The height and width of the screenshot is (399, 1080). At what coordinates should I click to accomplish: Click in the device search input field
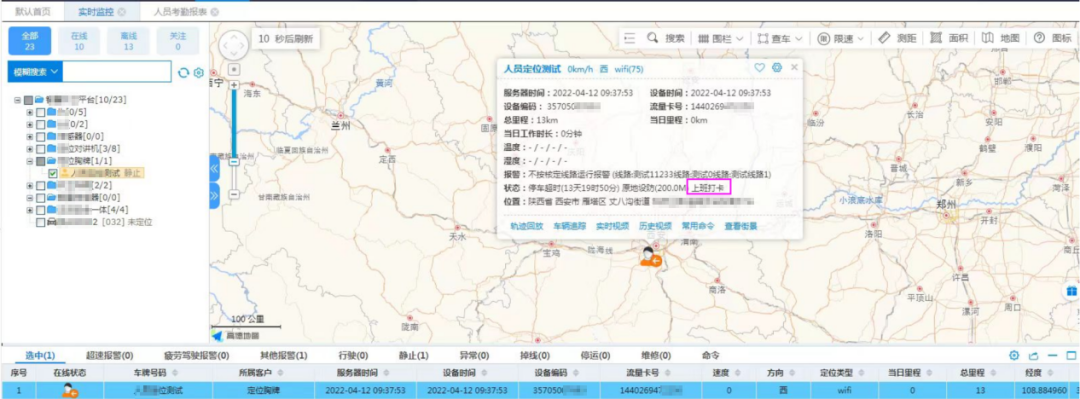coord(116,72)
